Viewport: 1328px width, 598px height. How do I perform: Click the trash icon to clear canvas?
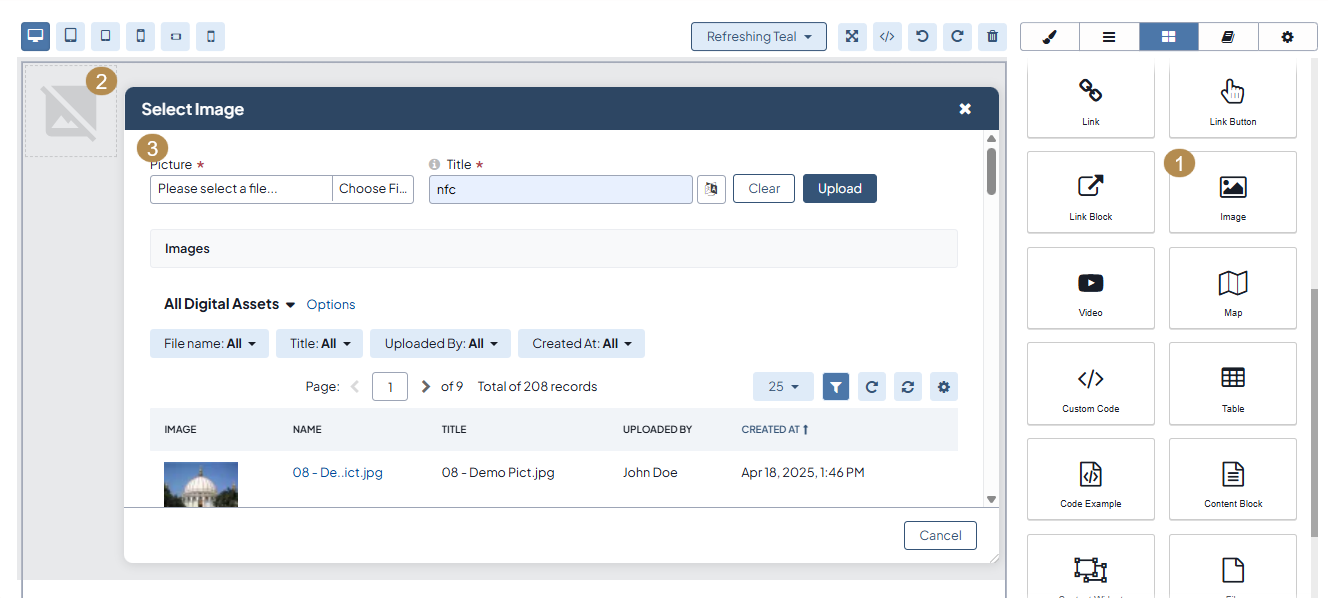point(992,36)
